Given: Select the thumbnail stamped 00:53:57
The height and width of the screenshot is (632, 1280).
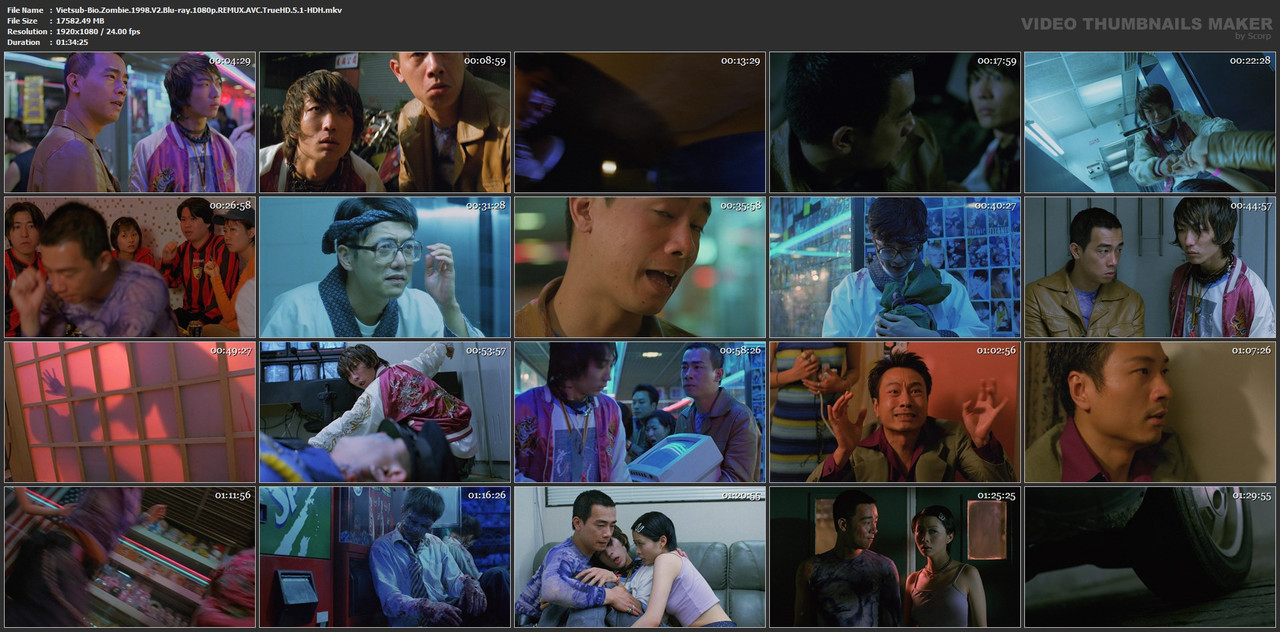Looking at the screenshot, I should [385, 412].
